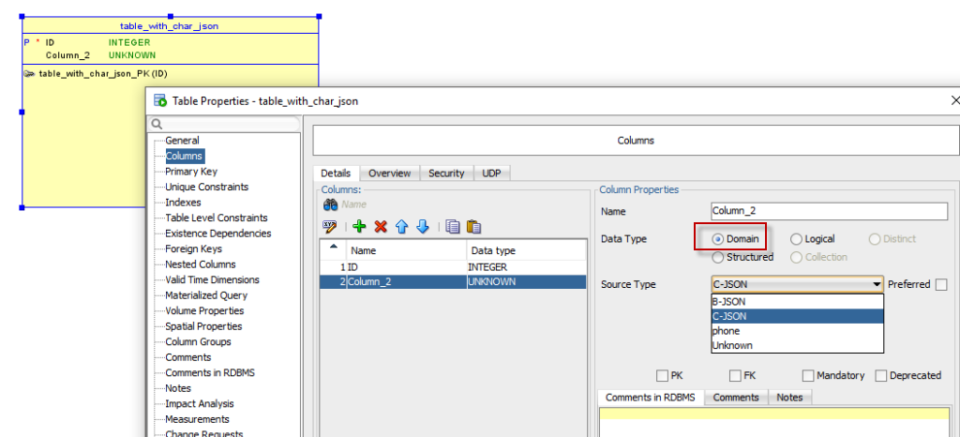Choose B-JSON from the Source Type list

pos(728,301)
